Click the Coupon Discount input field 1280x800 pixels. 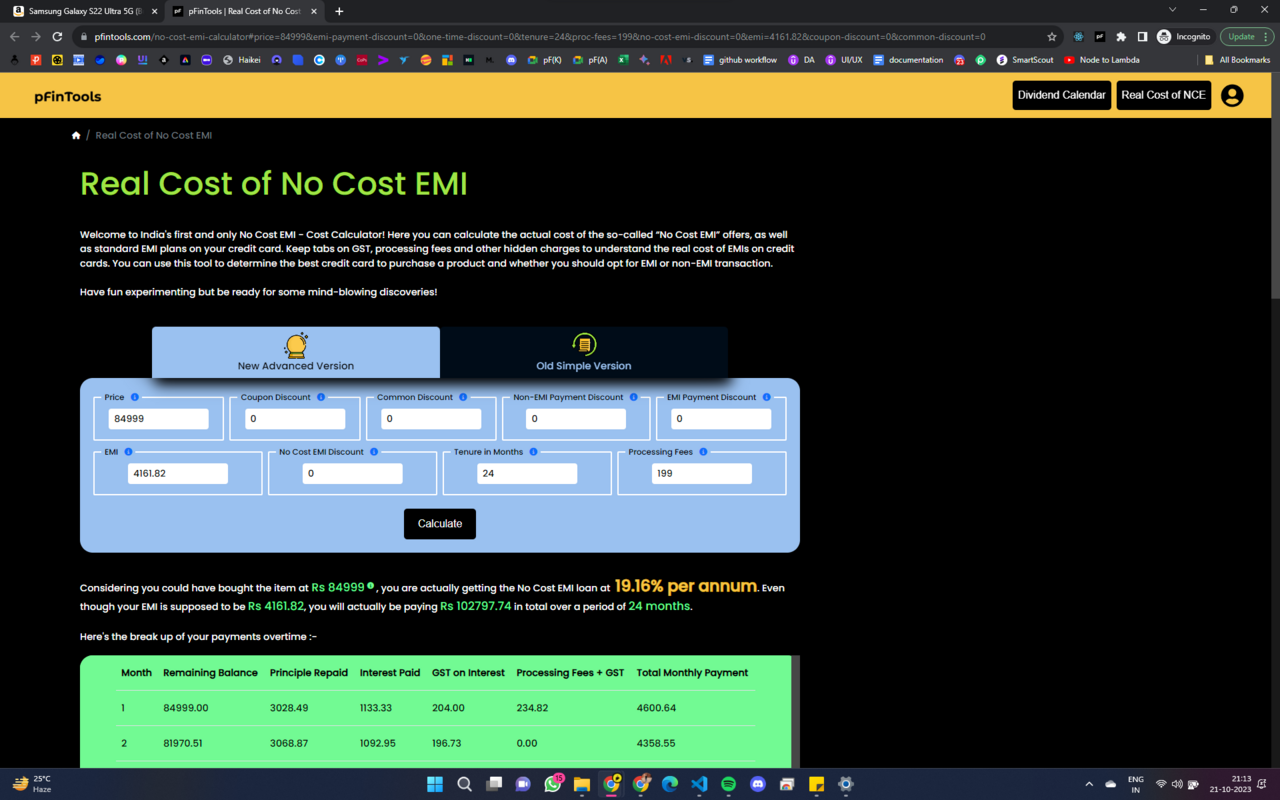point(294,419)
